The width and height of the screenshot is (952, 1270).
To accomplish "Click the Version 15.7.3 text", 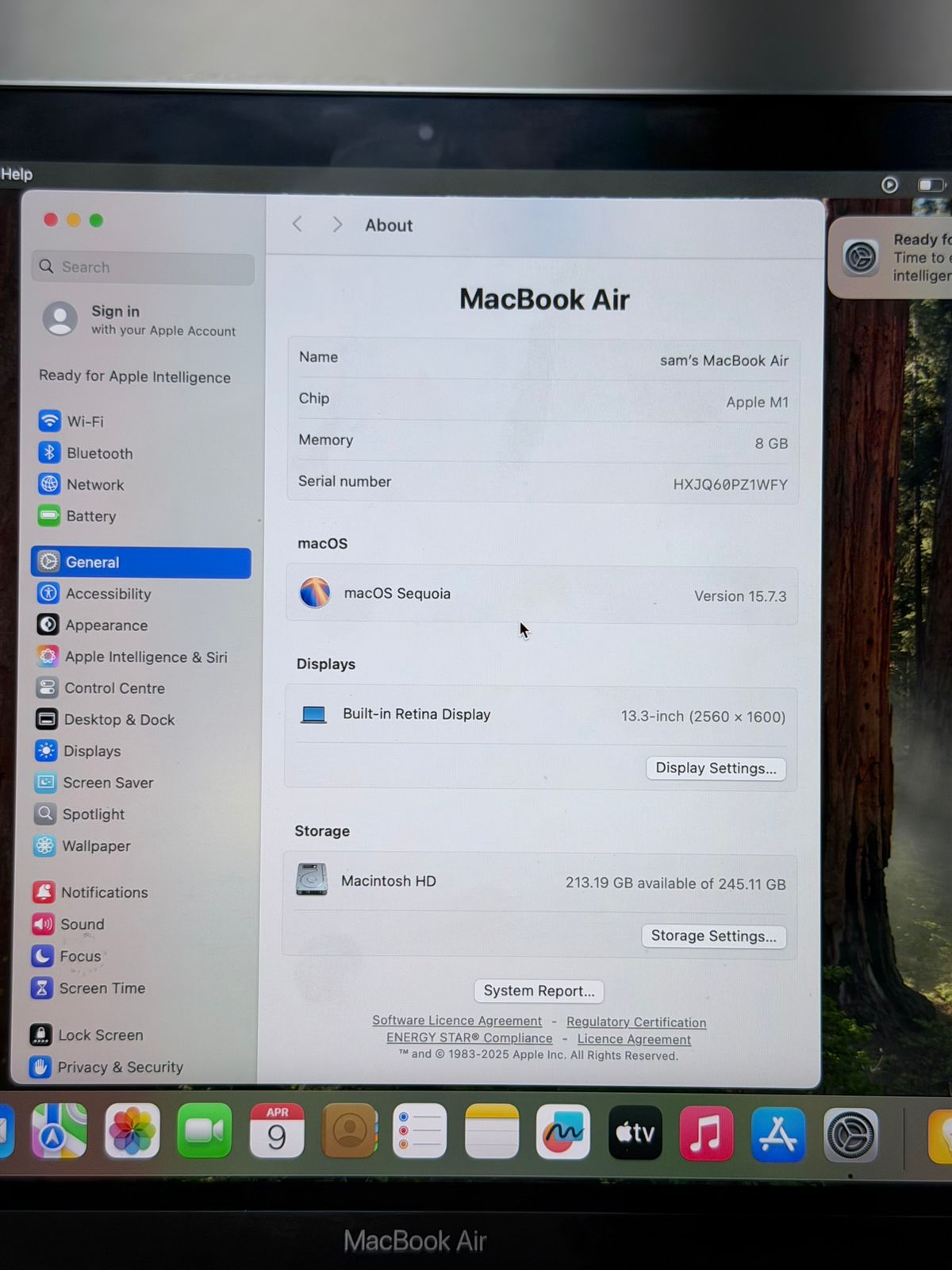I will (x=740, y=596).
